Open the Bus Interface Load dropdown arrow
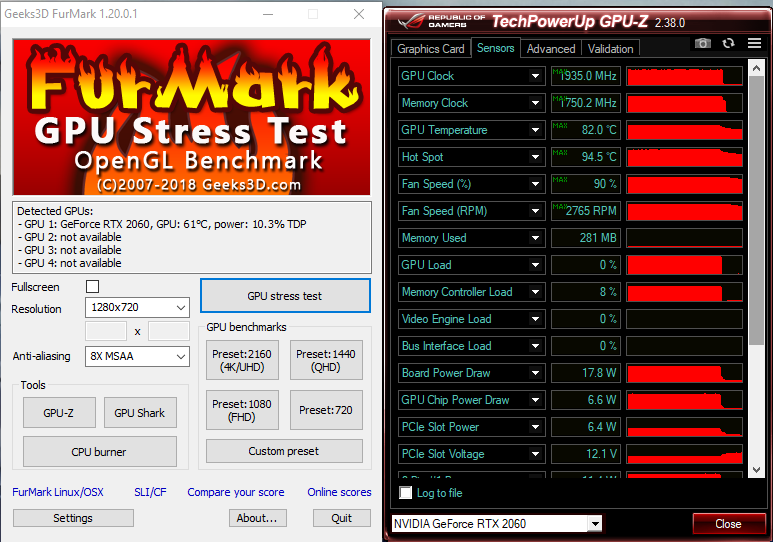 (x=535, y=346)
